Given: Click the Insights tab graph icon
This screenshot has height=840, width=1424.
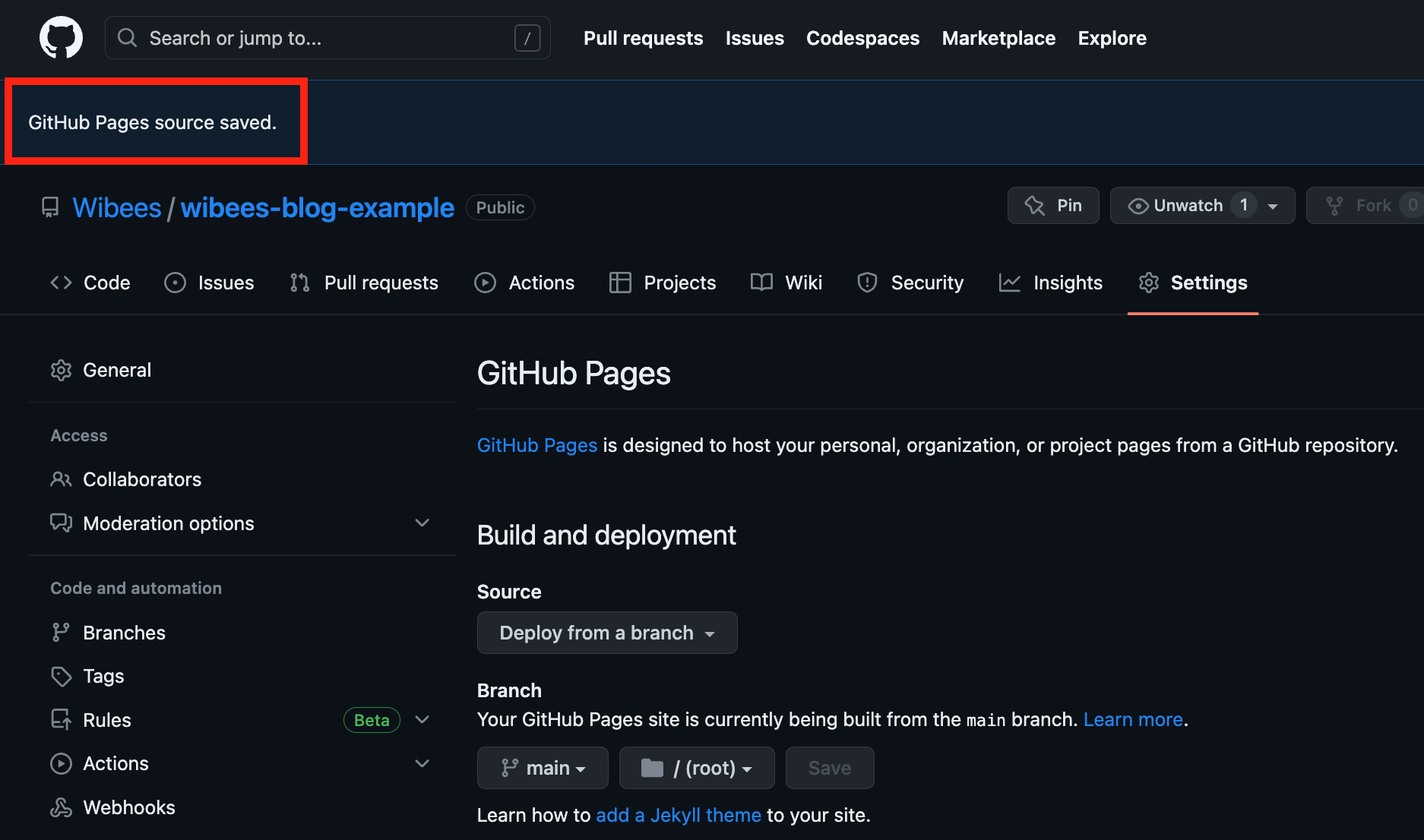Looking at the screenshot, I should pos(1010,283).
